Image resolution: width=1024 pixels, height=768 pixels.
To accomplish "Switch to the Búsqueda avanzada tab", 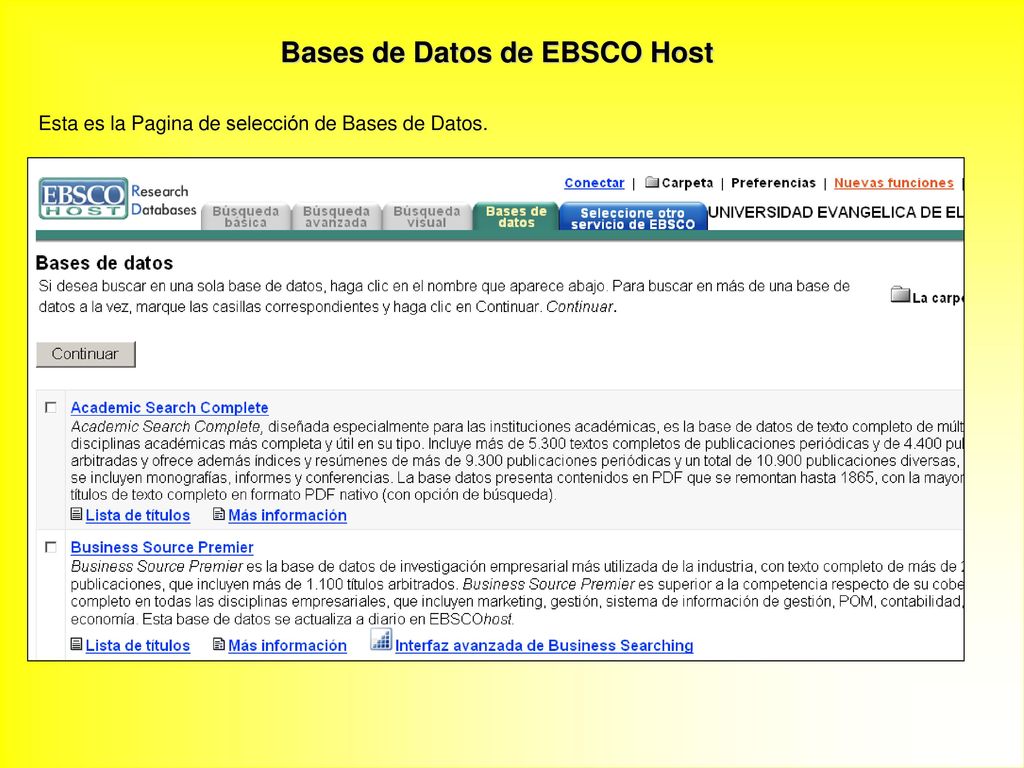I will coord(336,217).
